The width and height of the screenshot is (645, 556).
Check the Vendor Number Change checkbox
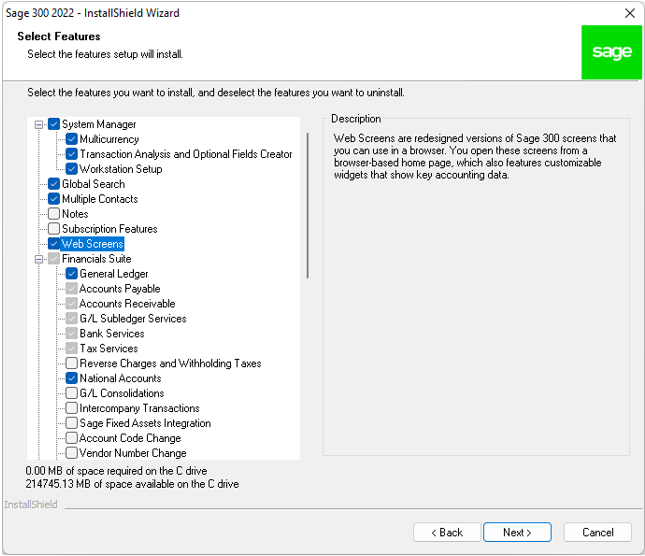(72, 454)
